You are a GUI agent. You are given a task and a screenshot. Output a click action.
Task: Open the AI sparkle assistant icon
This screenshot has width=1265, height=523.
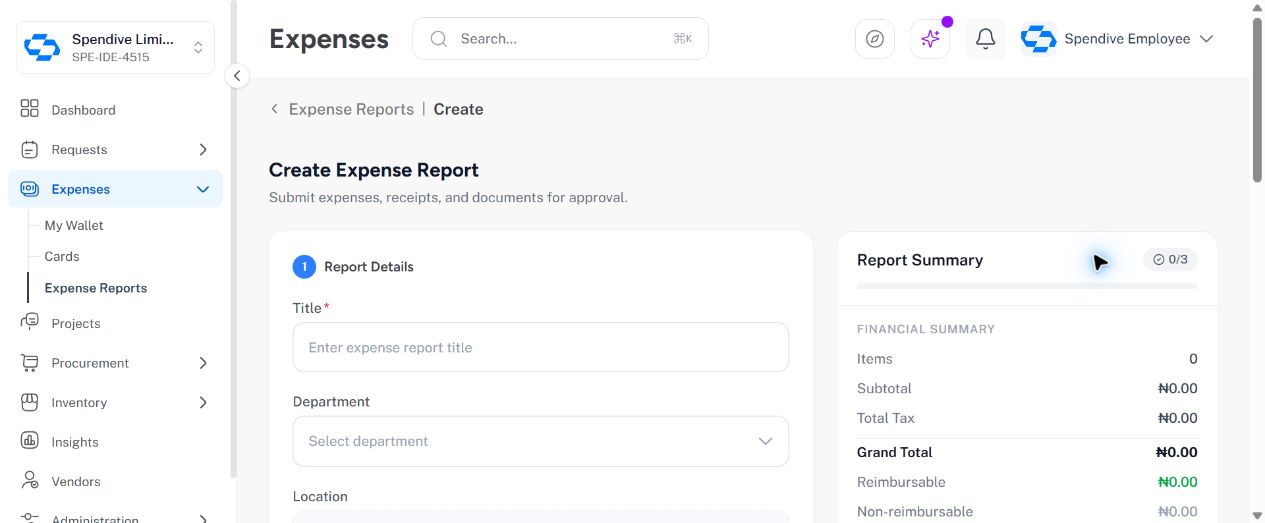pyautogui.click(x=930, y=39)
